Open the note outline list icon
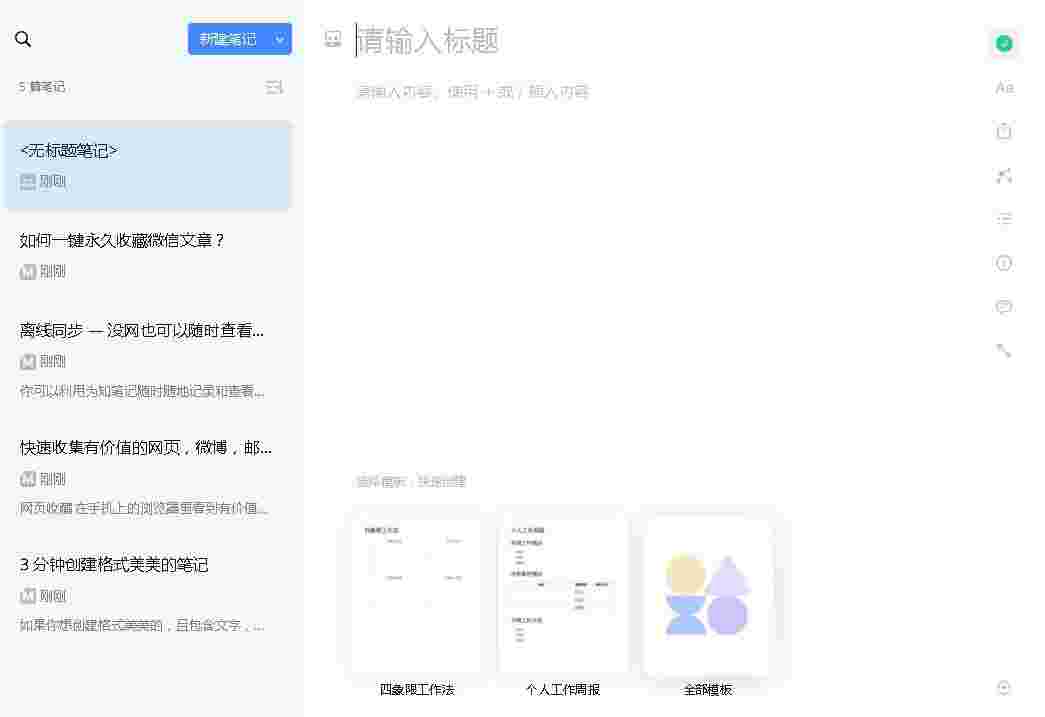Image resolution: width=1045 pixels, height=717 pixels. click(1004, 219)
